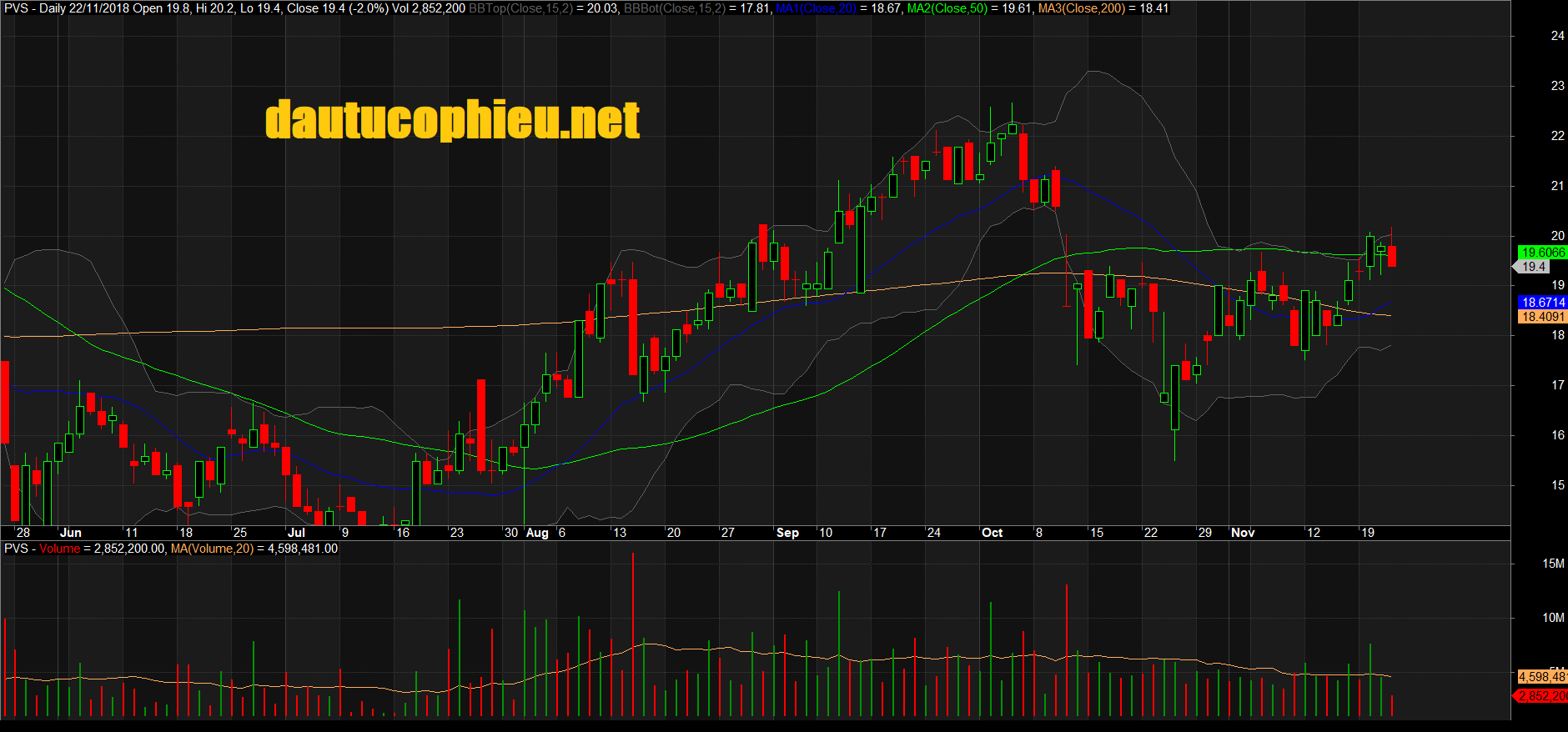Click the BBTop(Close,15,2) indicator label

[521, 8]
